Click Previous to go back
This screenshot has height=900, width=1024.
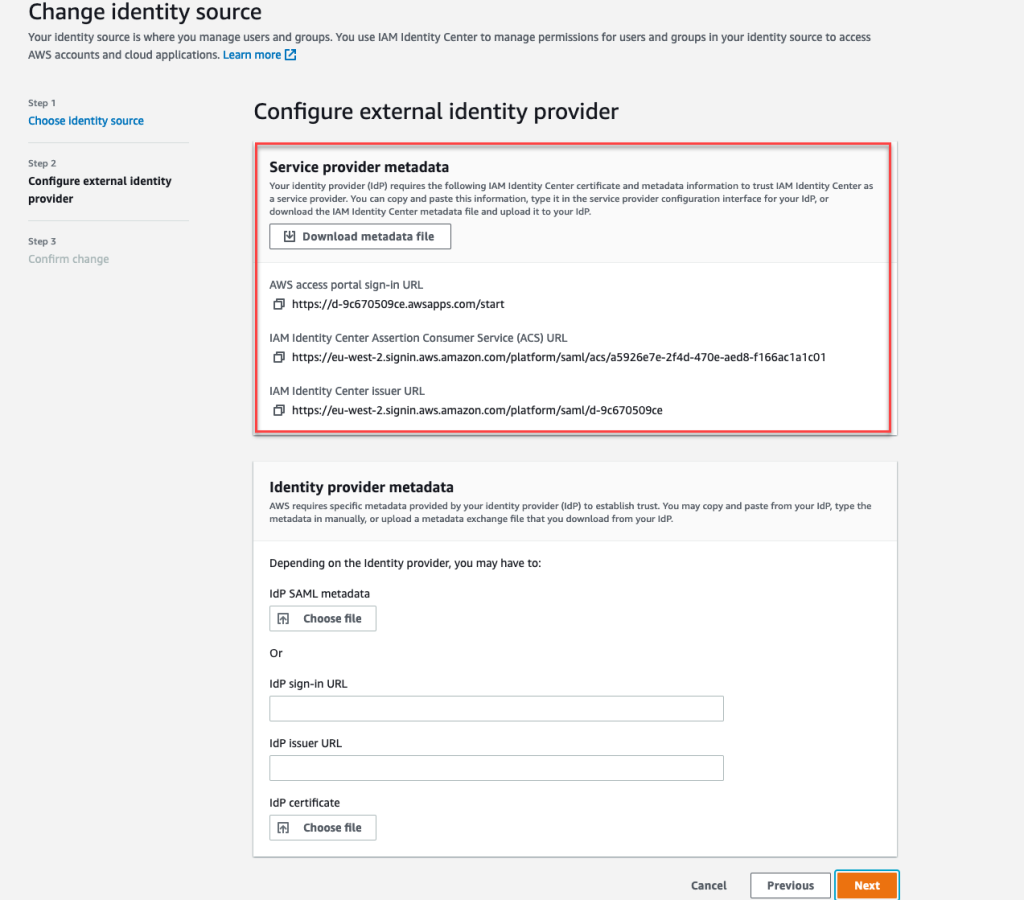point(790,885)
